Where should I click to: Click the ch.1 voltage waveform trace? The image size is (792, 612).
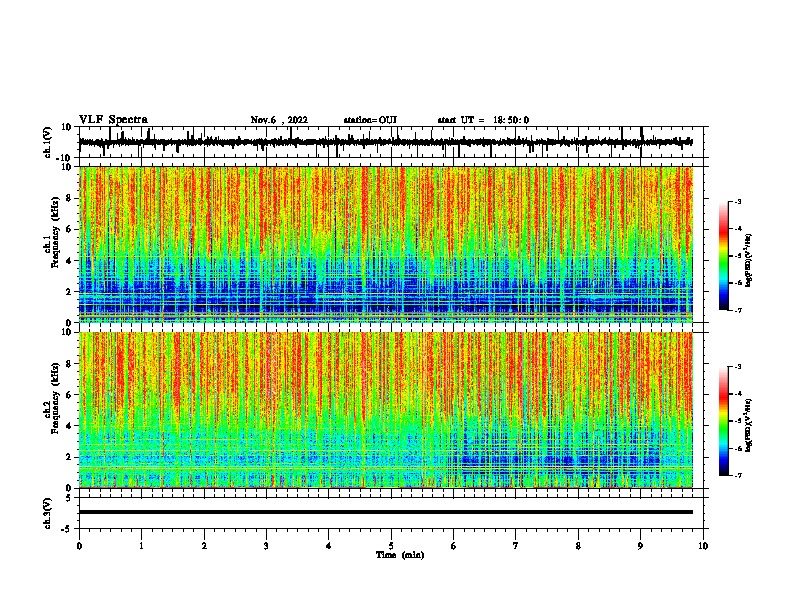coord(385,142)
